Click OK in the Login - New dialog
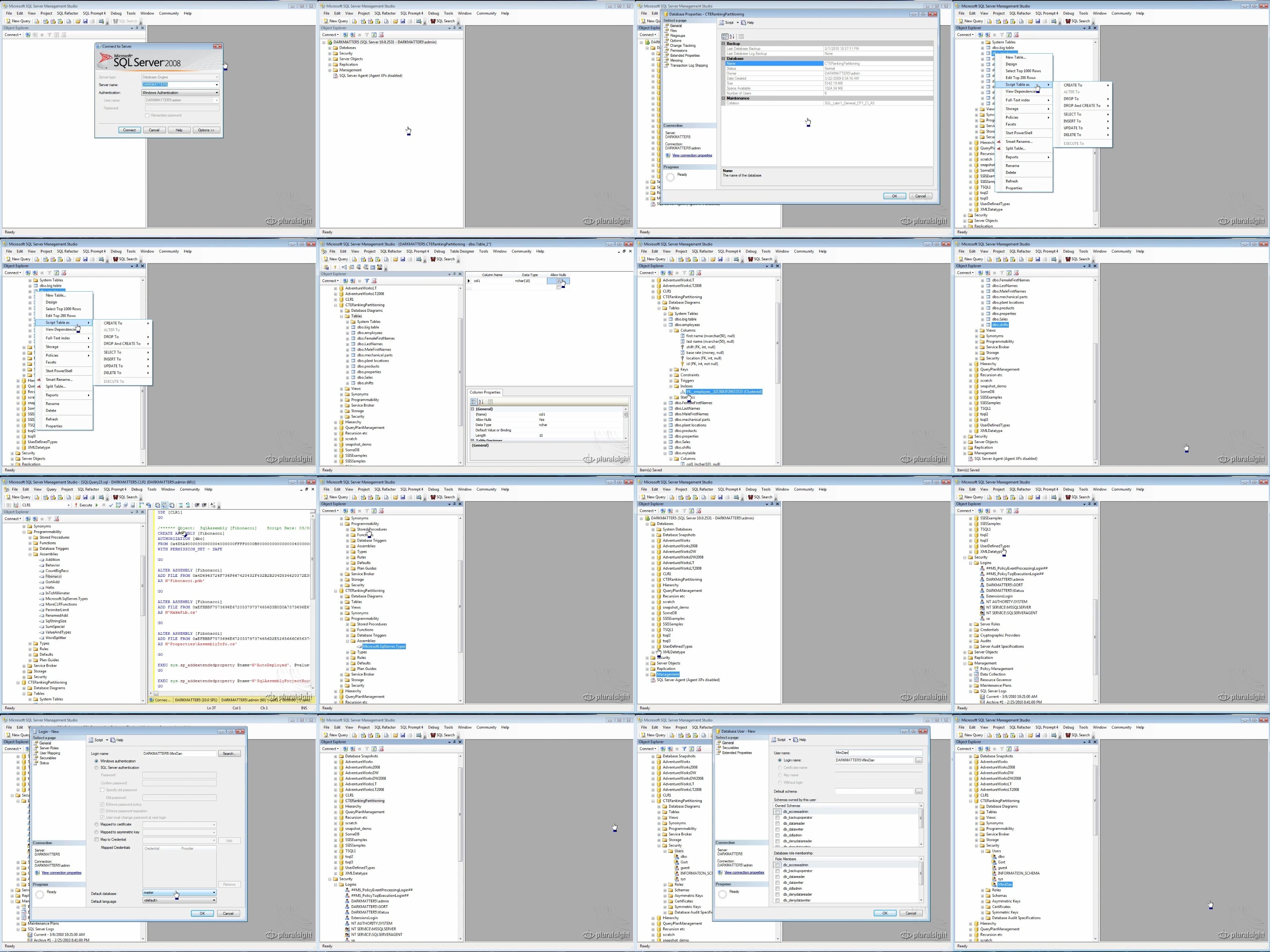Image resolution: width=1270 pixels, height=952 pixels. pyautogui.click(x=202, y=913)
